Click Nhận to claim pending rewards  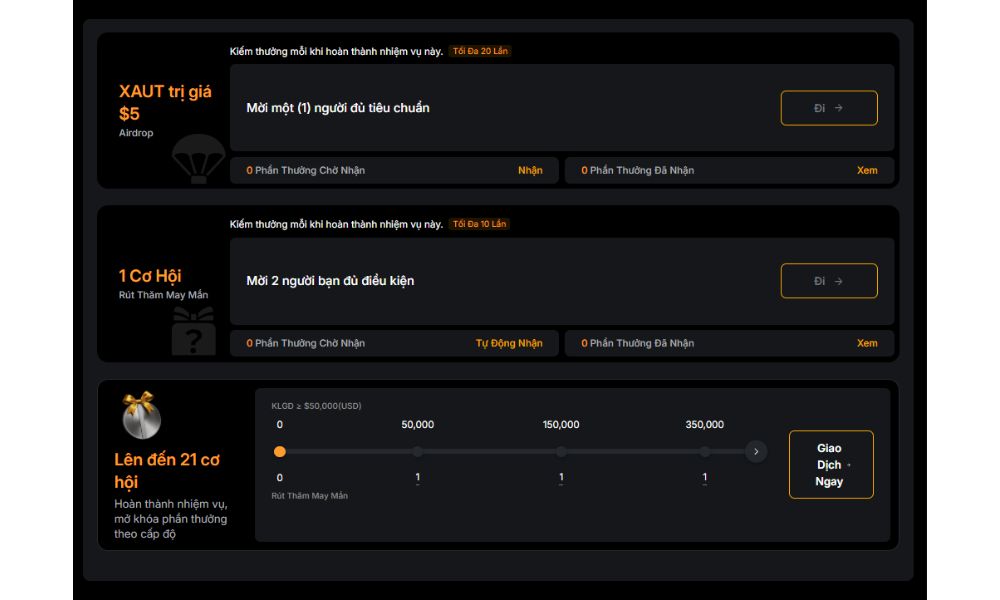[530, 170]
